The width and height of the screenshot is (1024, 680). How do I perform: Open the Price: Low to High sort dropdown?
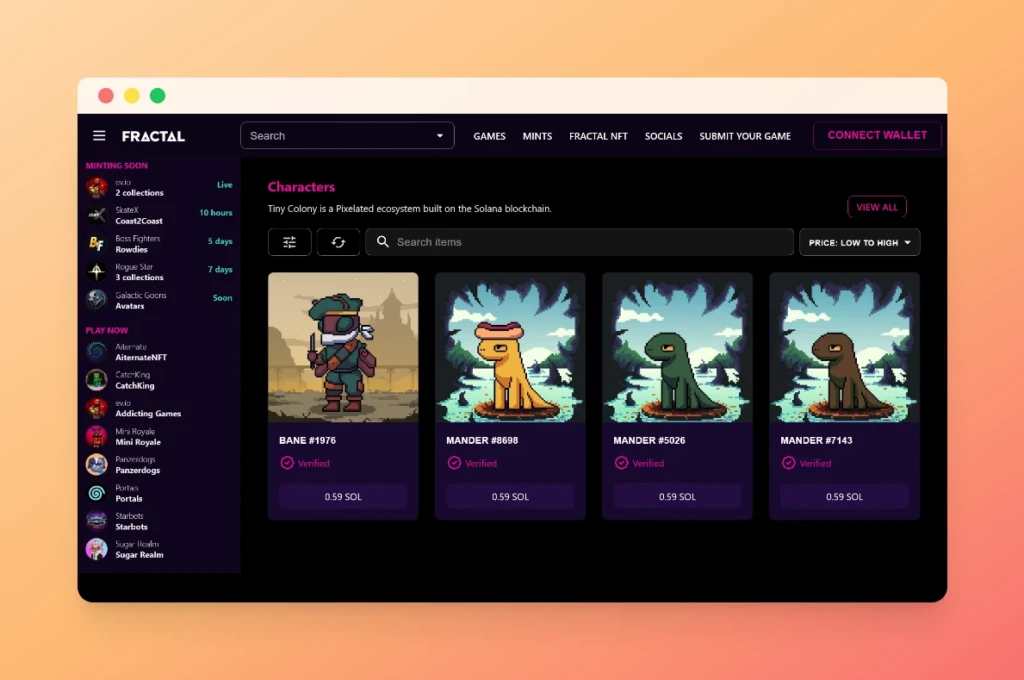tap(859, 242)
